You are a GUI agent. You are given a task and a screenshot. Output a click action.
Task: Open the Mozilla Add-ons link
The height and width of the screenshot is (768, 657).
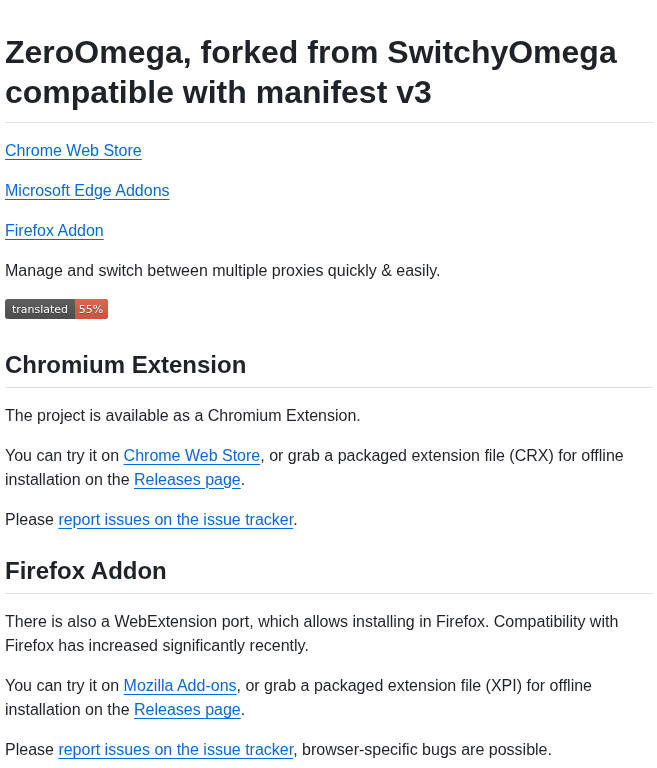180,686
